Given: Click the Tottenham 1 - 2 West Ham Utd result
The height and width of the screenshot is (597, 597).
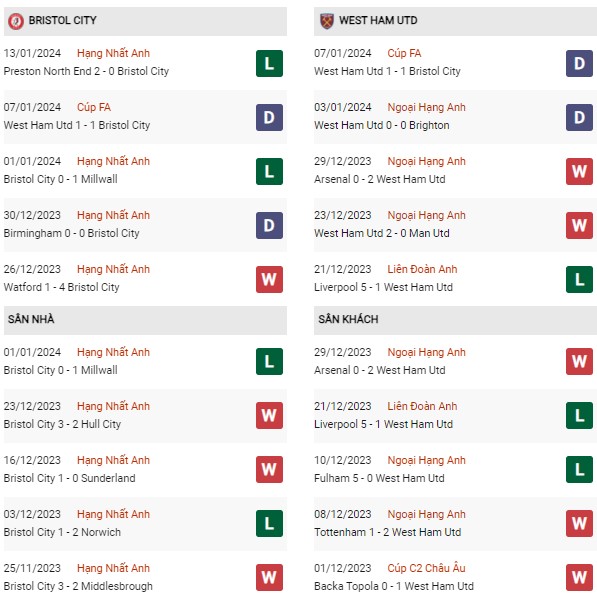Looking at the screenshot, I should coord(387,532).
